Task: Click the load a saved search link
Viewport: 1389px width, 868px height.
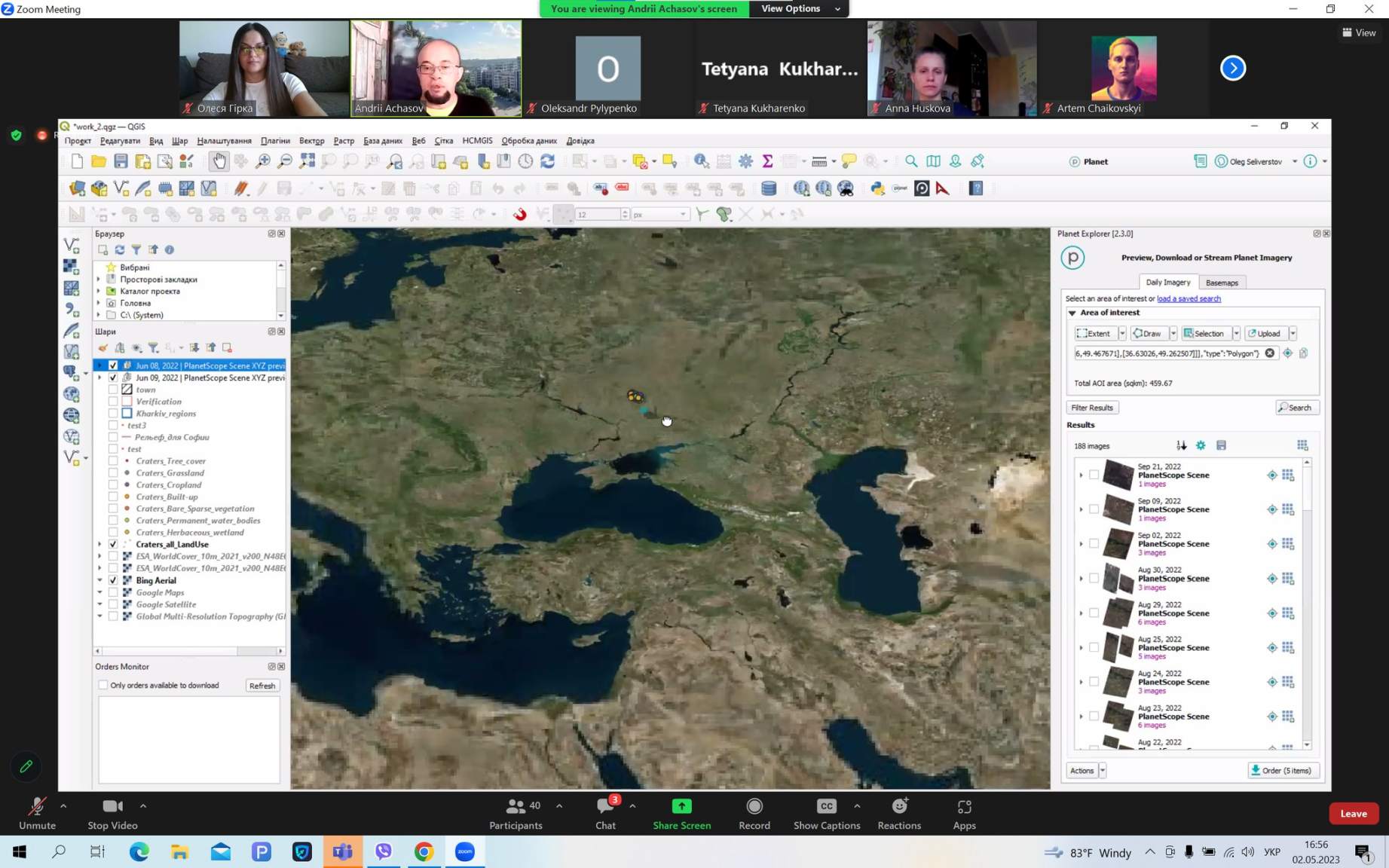Action: pyautogui.click(x=1189, y=298)
